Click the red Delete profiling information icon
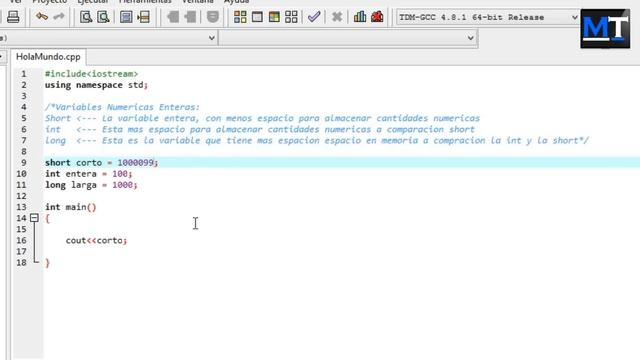Image resolution: width=640 pixels, height=360 pixels. coord(377,17)
